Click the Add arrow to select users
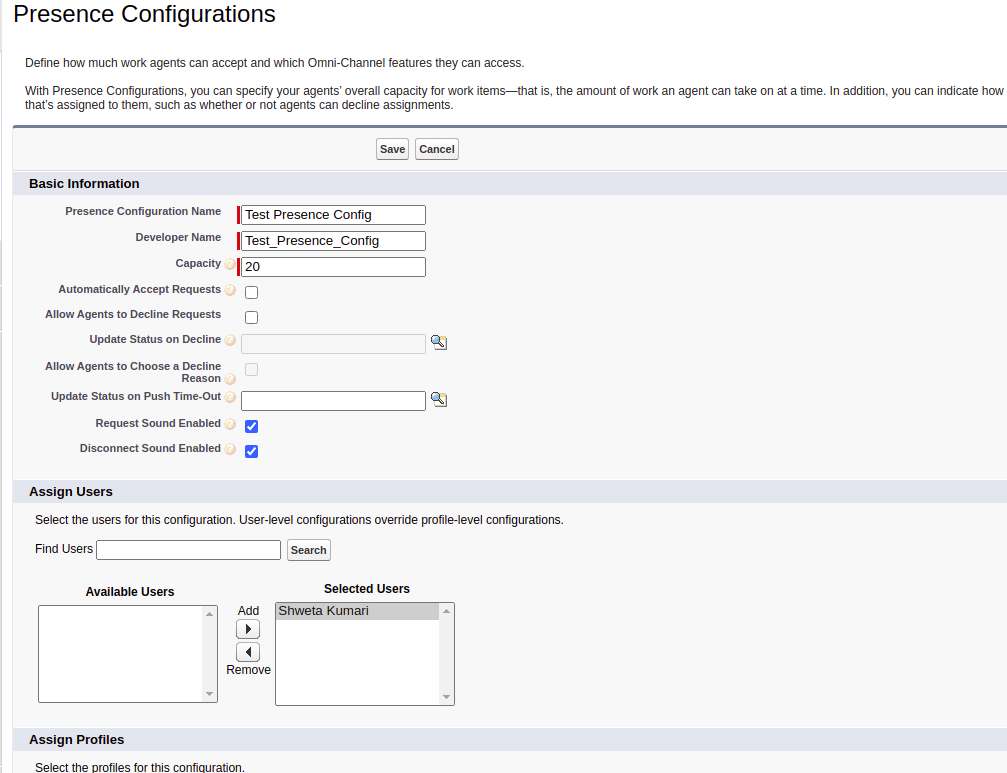Viewport: 1007px width, 773px height. pos(247,629)
